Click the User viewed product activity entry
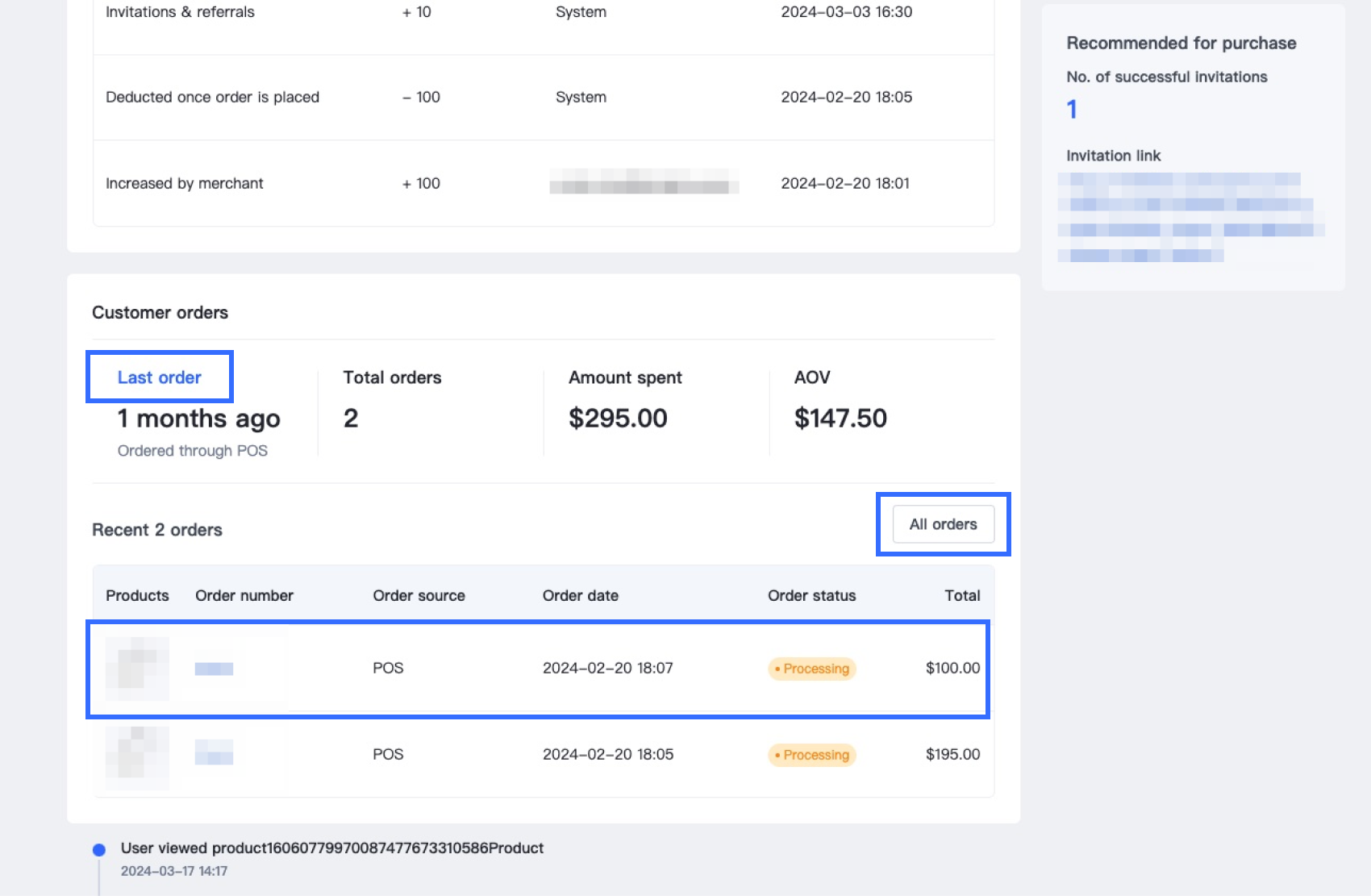Viewport: 1371px width, 896px height. 331,848
